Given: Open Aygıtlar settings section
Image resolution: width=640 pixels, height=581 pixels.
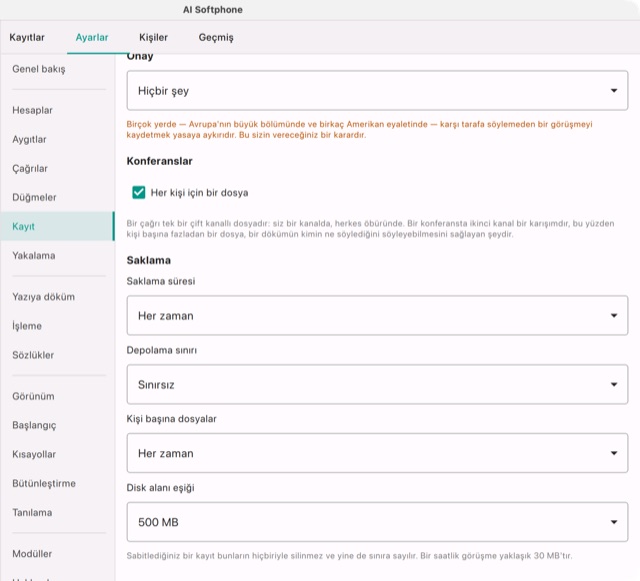Looking at the screenshot, I should [x=57, y=139].
